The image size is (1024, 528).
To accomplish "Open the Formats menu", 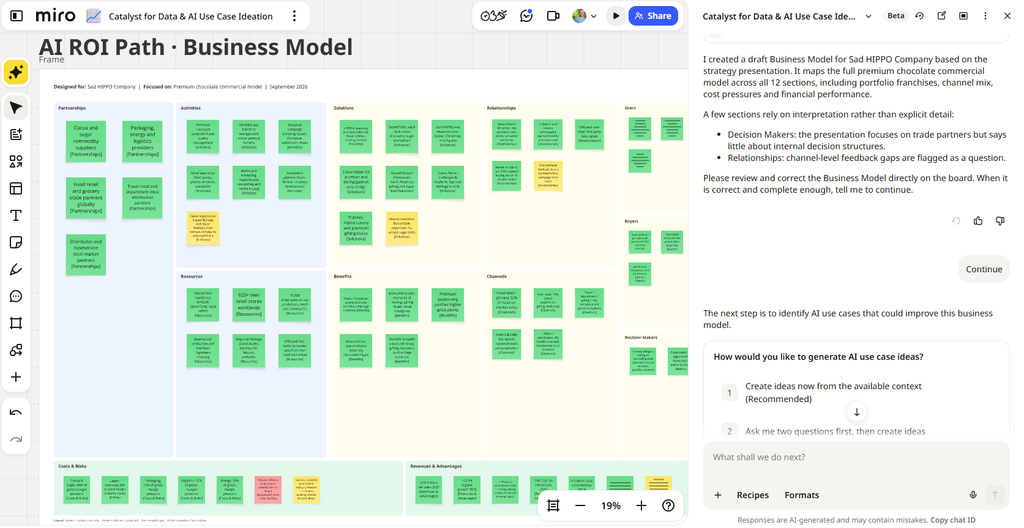I will tap(801, 495).
